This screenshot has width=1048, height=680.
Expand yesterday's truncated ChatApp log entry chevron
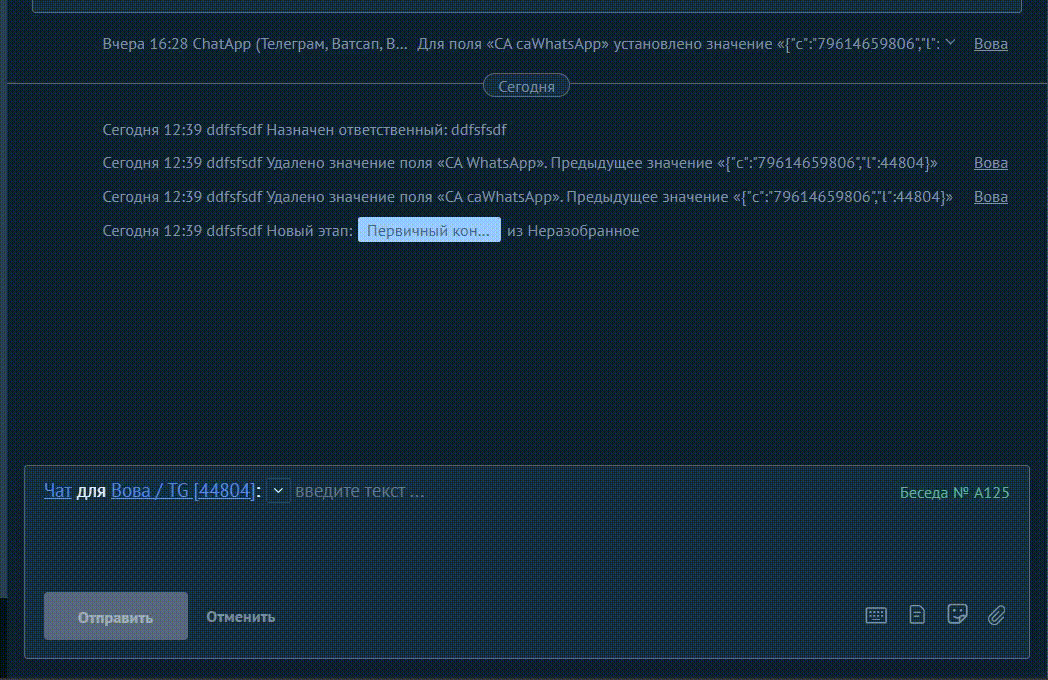pyautogui.click(x=950, y=43)
